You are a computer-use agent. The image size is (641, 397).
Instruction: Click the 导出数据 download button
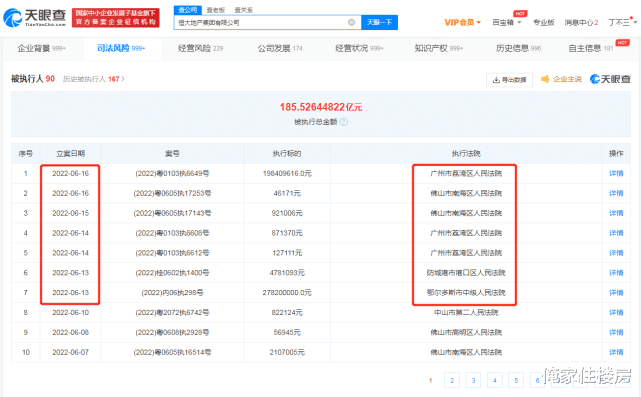tap(509, 80)
